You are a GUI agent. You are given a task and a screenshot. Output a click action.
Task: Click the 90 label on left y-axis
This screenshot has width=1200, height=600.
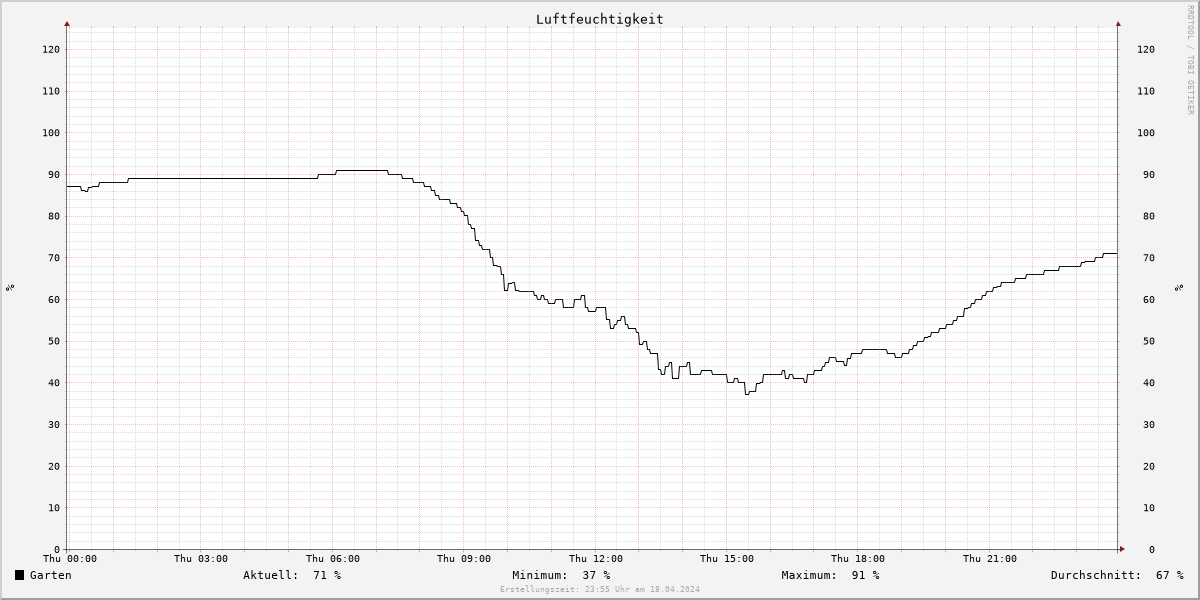pos(54,175)
